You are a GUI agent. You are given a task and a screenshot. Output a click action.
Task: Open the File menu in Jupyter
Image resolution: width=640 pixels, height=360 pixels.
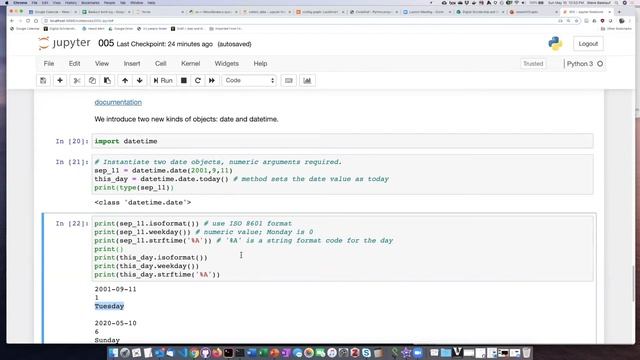49,64
